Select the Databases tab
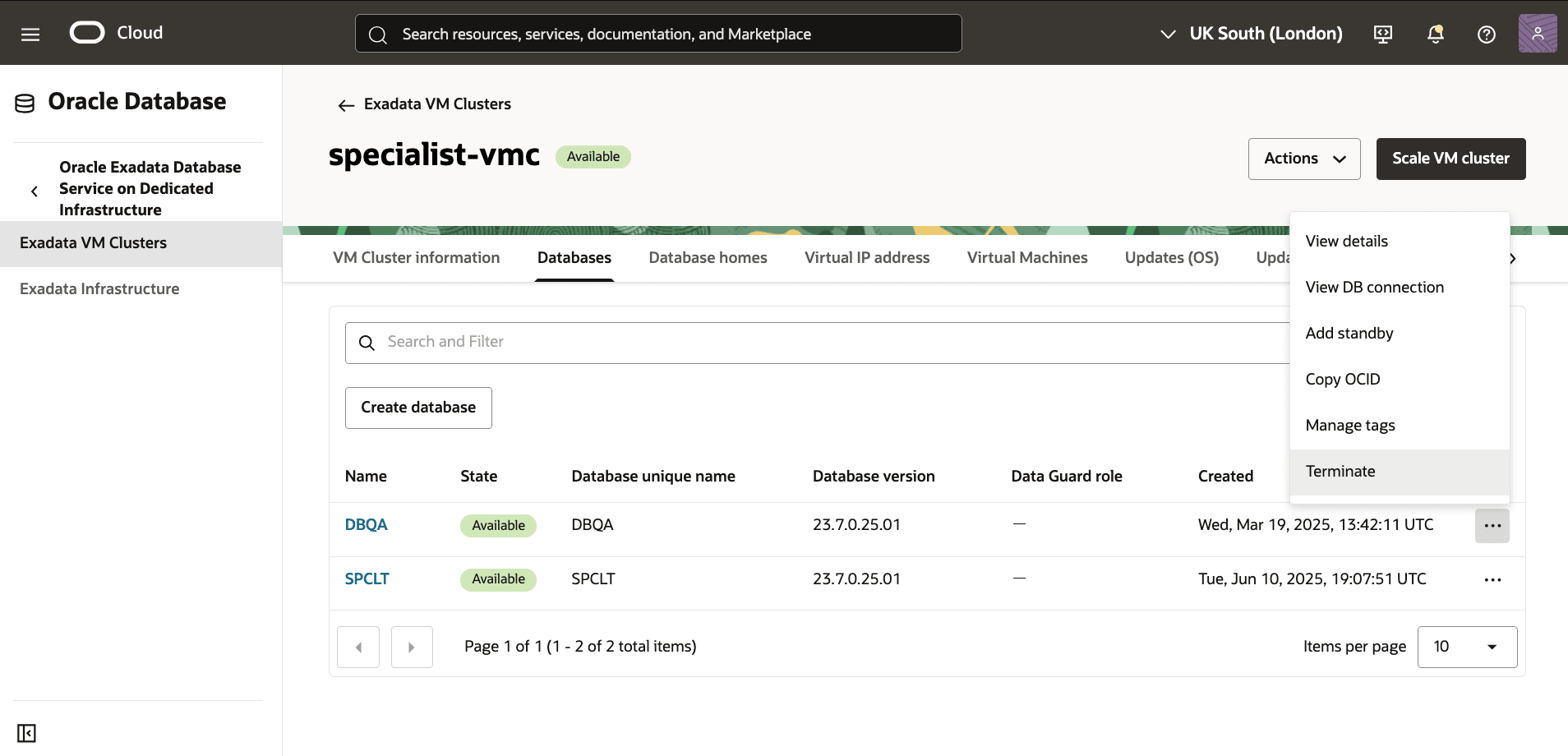This screenshot has width=1568, height=756. pos(574,258)
